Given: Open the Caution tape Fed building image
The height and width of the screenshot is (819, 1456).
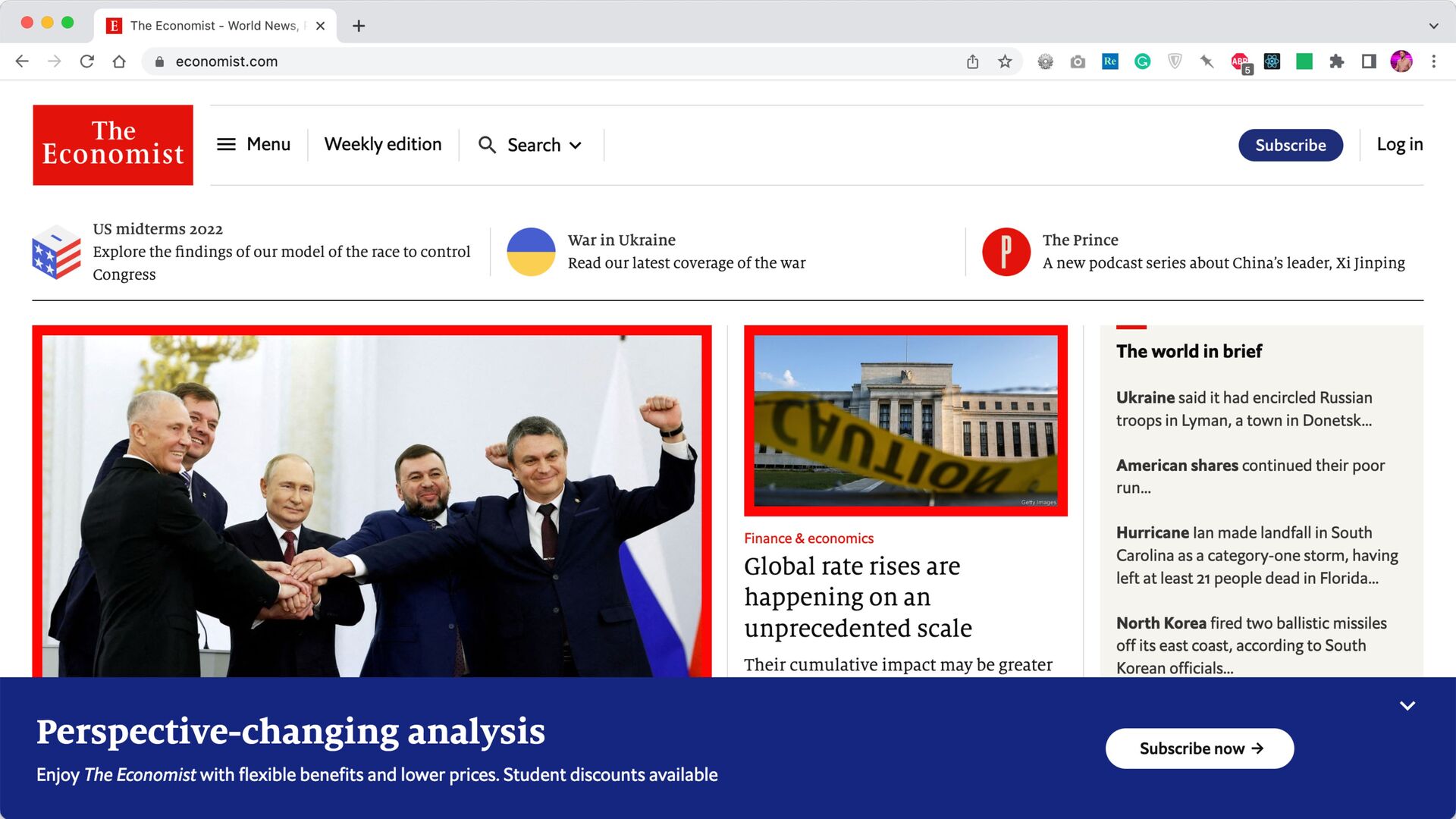Looking at the screenshot, I should (x=905, y=421).
